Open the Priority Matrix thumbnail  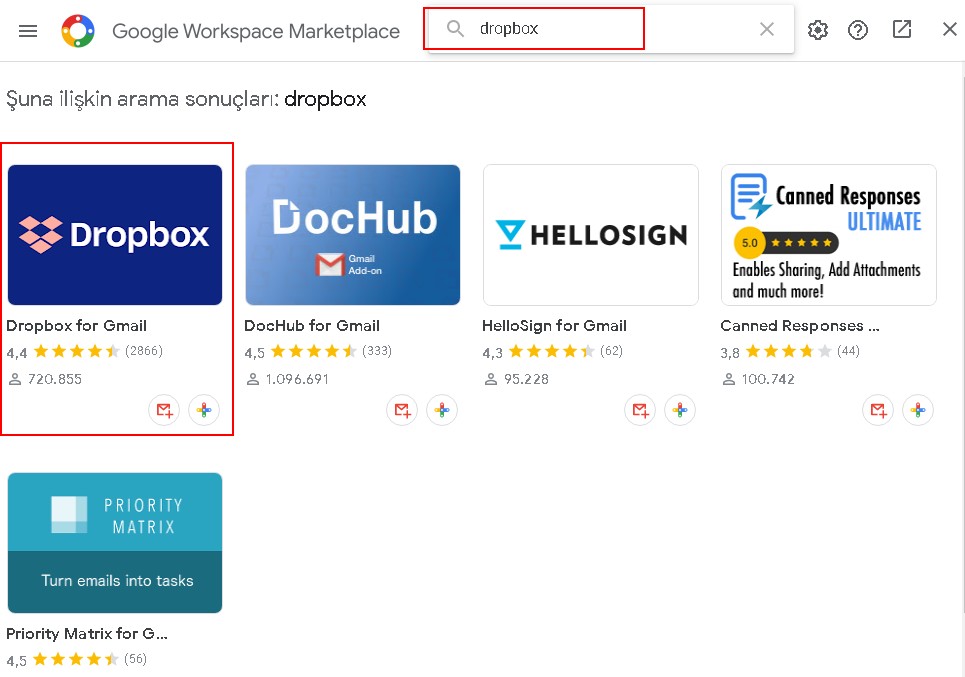(x=115, y=543)
